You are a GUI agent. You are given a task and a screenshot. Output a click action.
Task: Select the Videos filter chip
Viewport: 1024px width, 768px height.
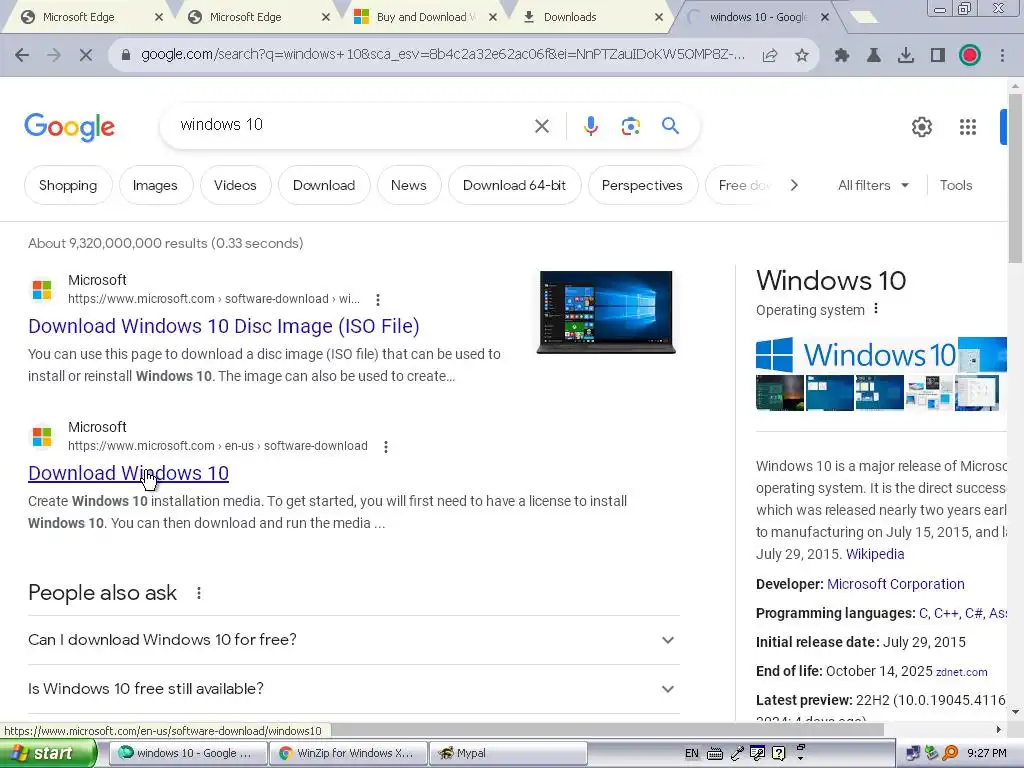235,185
